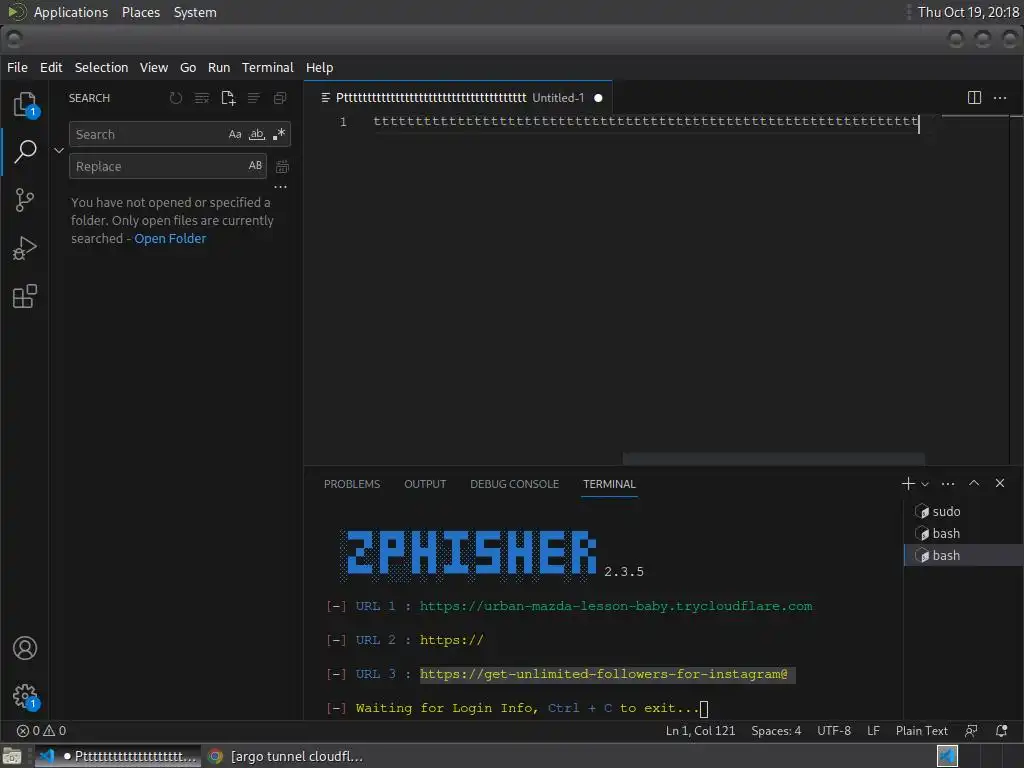Split the editor right
The height and width of the screenshot is (768, 1024).
click(x=974, y=98)
